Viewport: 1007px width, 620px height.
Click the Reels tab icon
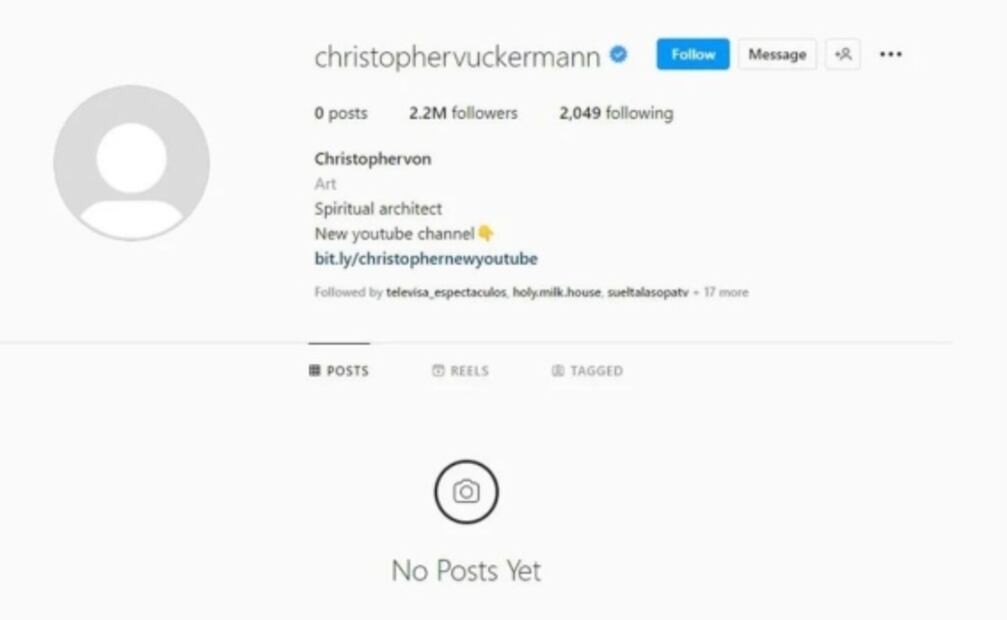(438, 371)
